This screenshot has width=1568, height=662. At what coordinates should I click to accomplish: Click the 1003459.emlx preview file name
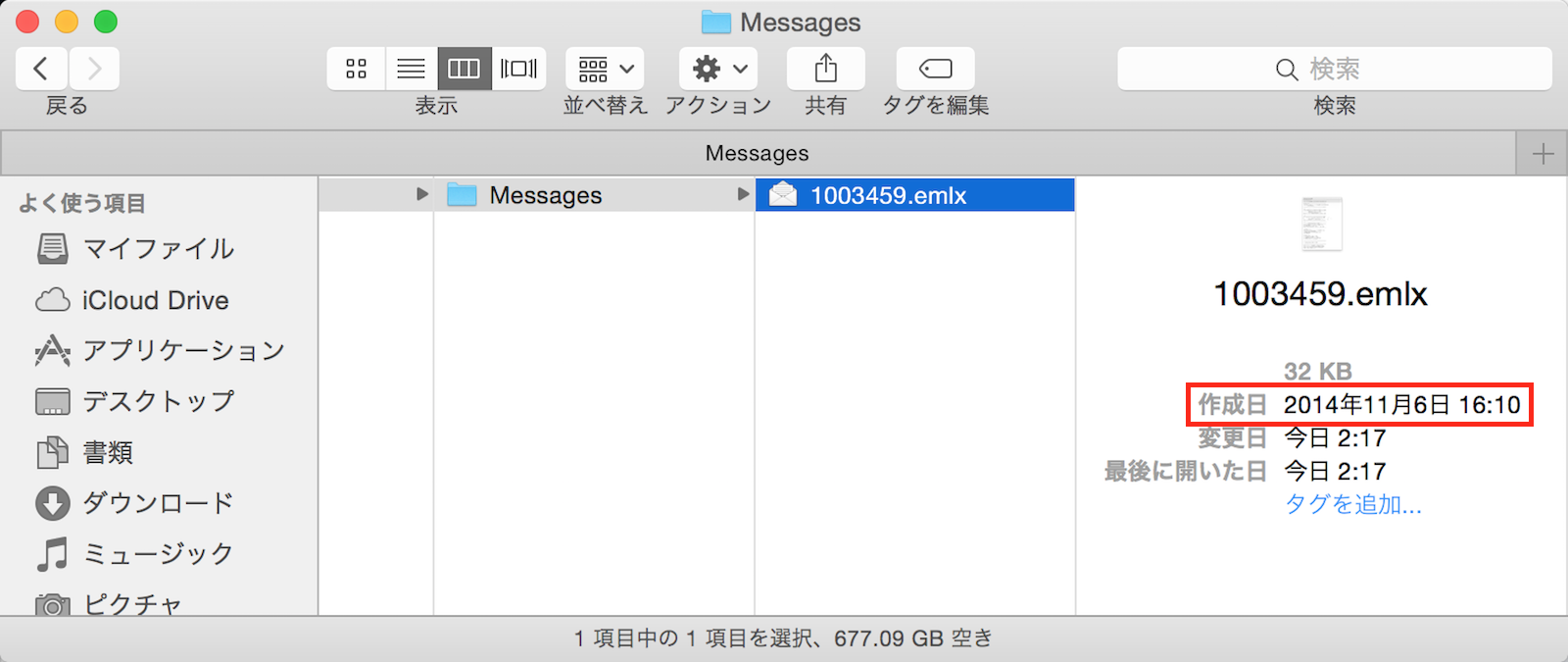pyautogui.click(x=1320, y=294)
